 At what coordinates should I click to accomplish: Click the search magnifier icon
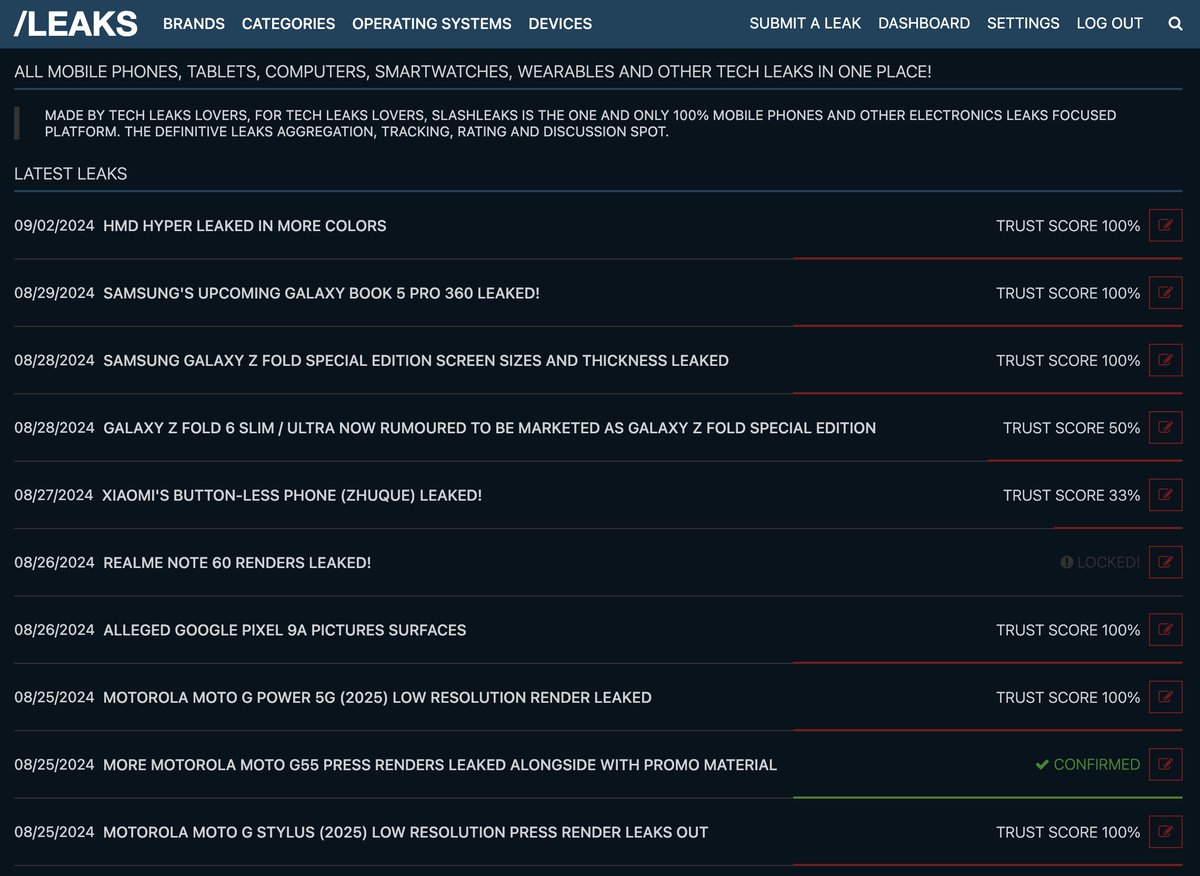(x=1175, y=23)
